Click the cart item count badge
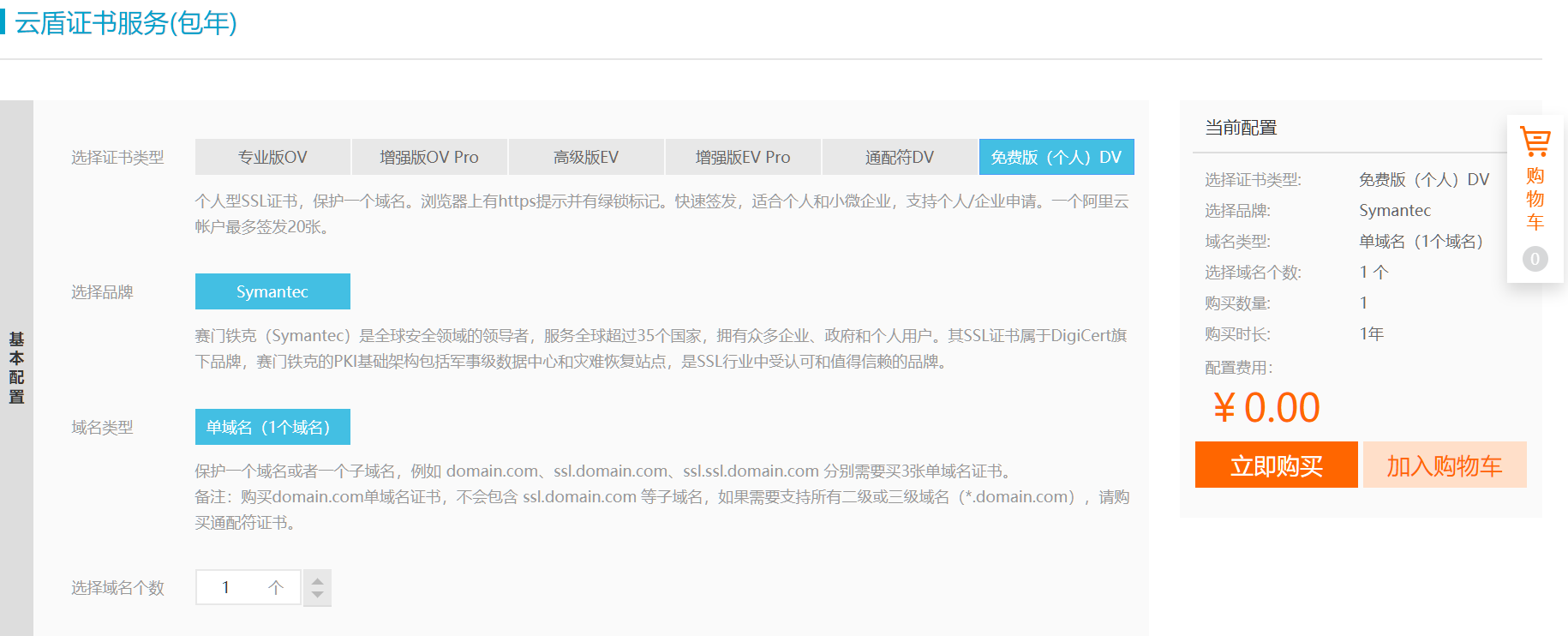 [x=1535, y=259]
